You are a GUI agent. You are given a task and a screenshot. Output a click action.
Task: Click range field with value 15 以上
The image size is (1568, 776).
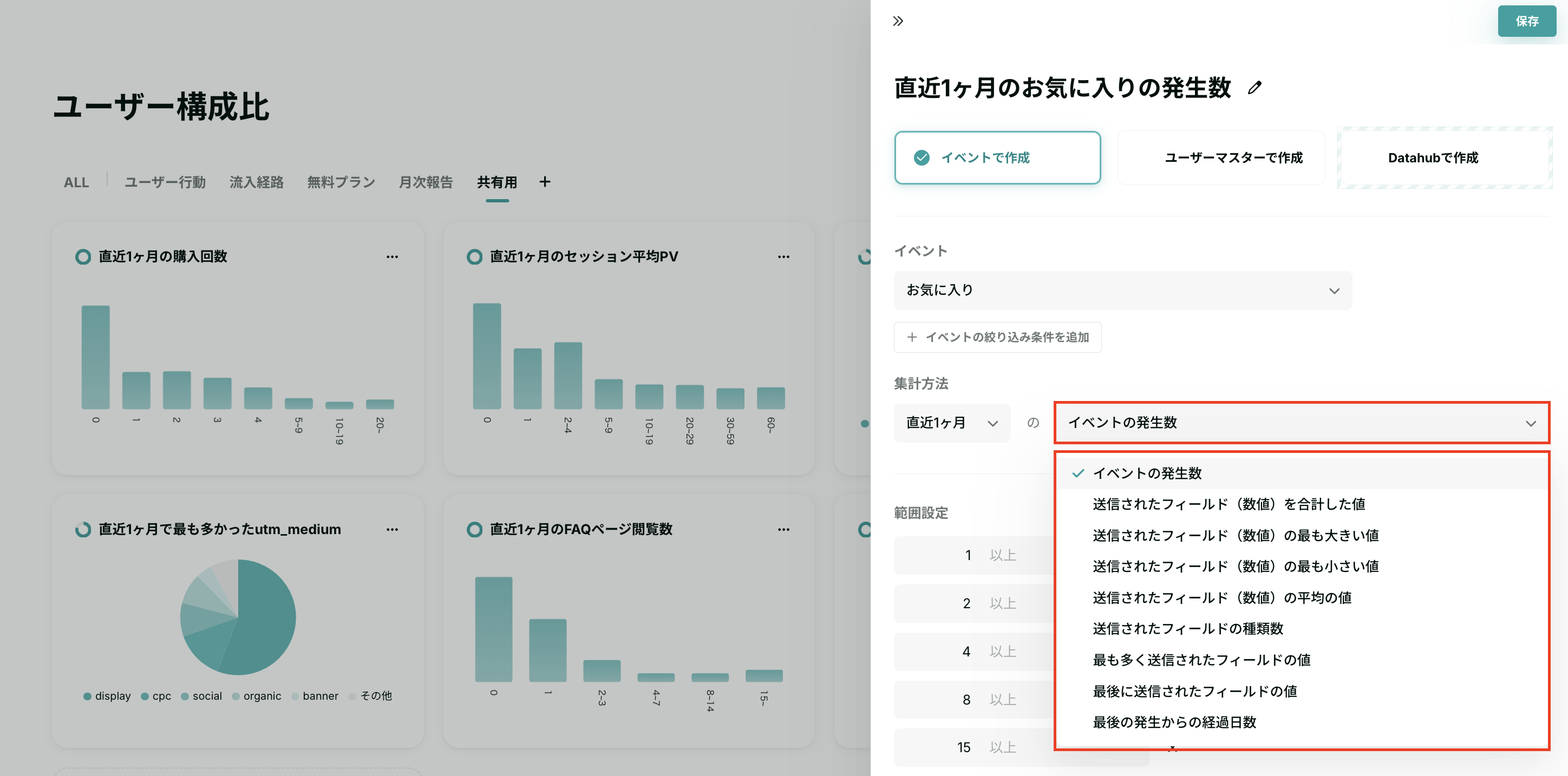(974, 747)
